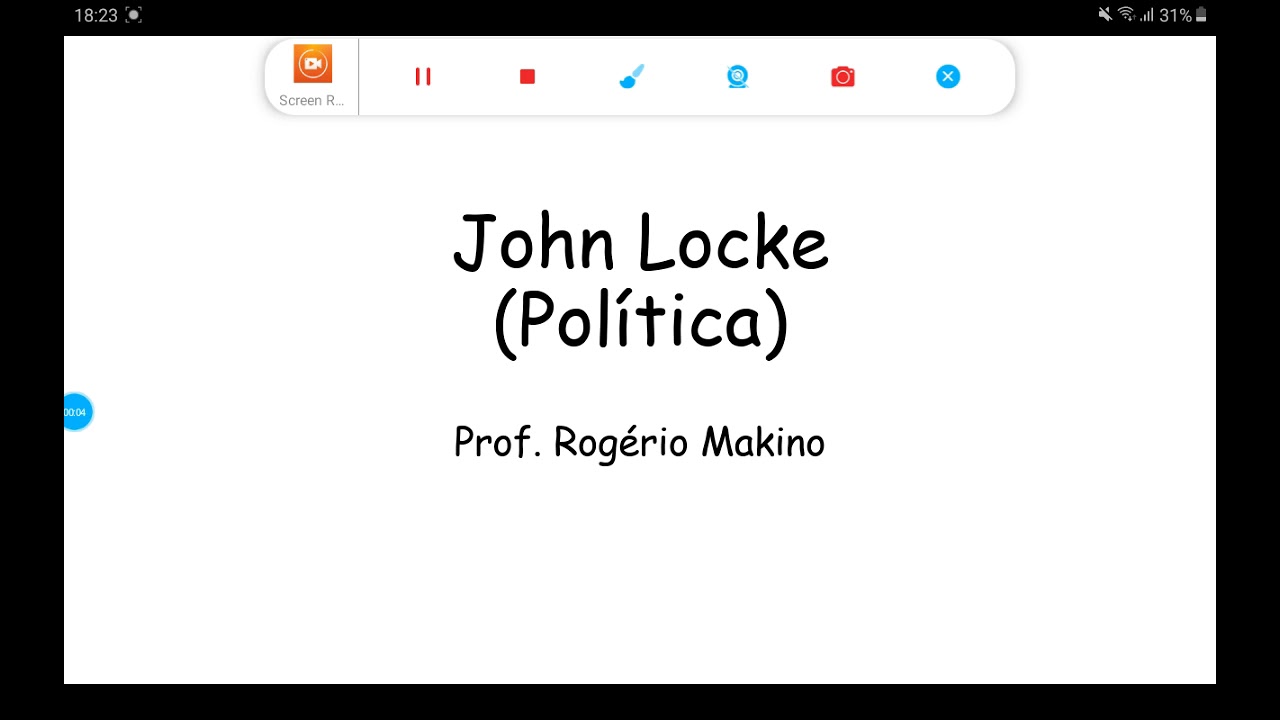The image size is (1280, 720).
Task: Tap the recording indicator beside clock
Action: (134, 15)
